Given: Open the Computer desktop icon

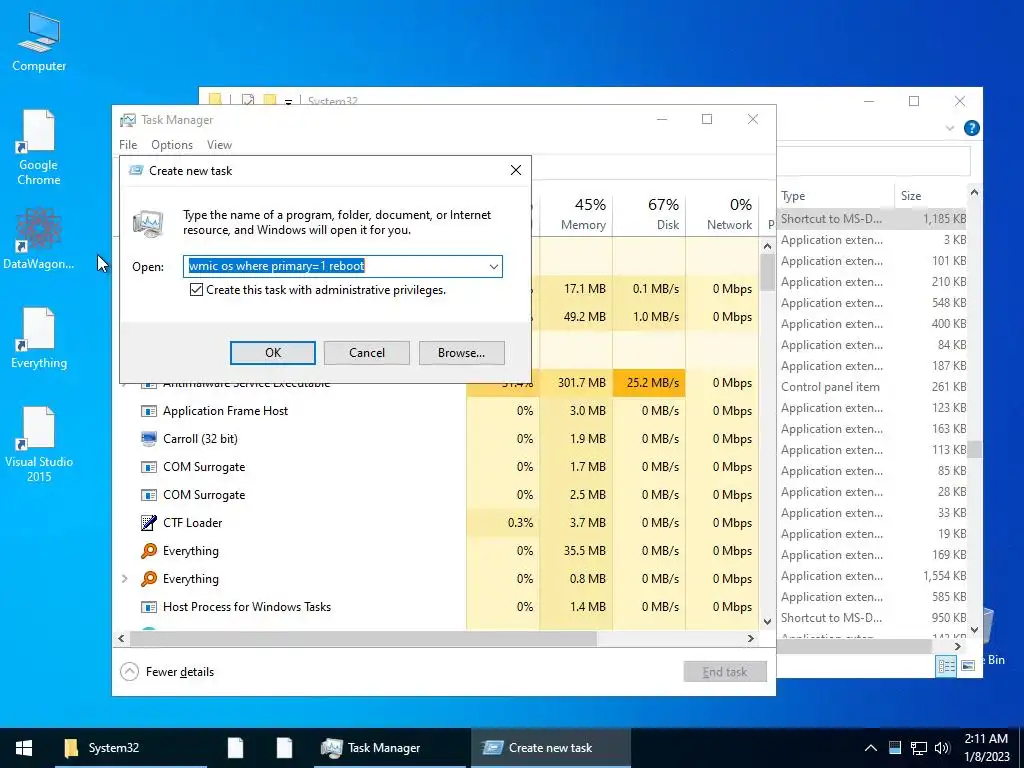Looking at the screenshot, I should [x=39, y=42].
